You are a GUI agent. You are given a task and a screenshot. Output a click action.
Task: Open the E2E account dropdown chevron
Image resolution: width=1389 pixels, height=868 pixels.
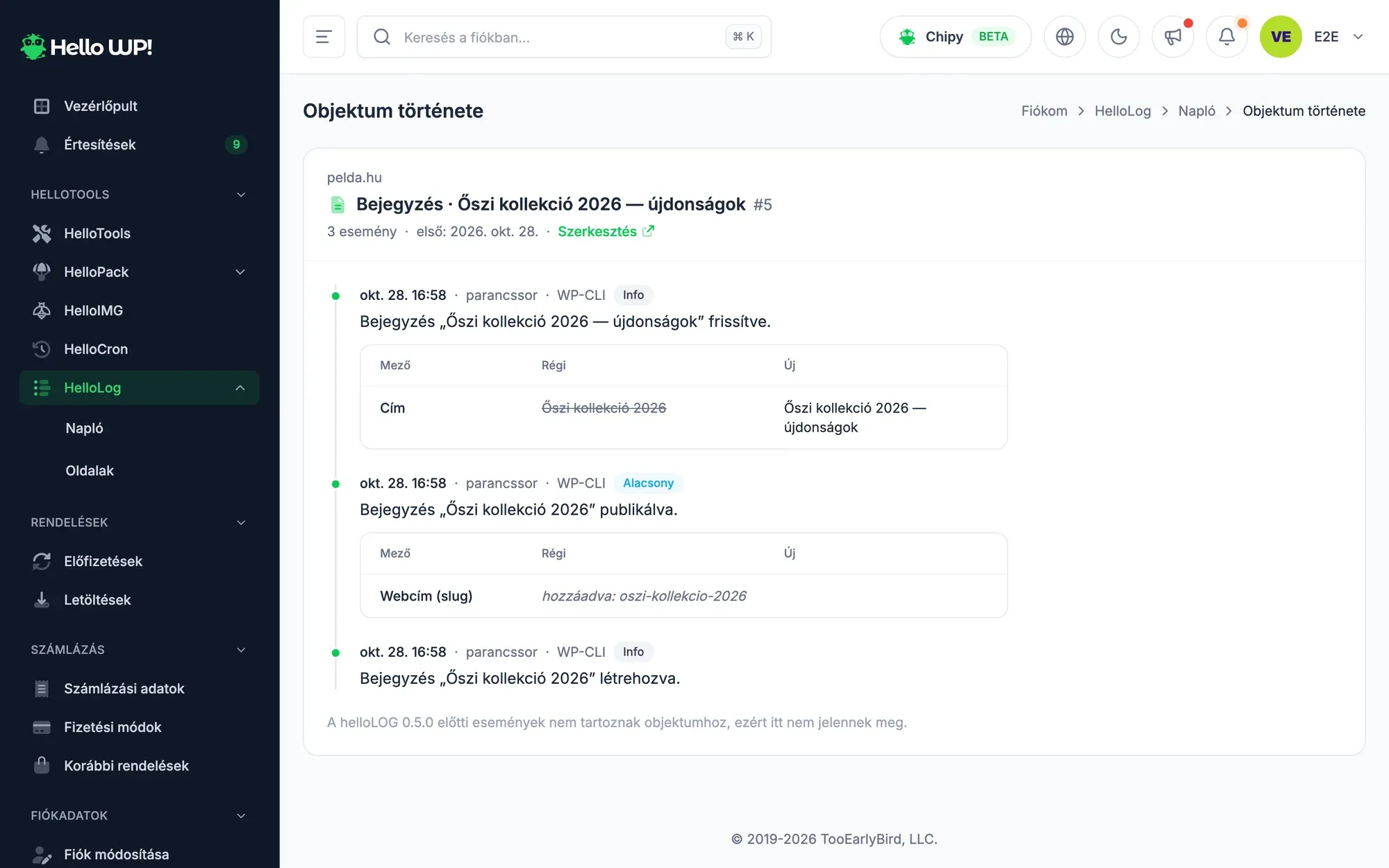pos(1358,37)
